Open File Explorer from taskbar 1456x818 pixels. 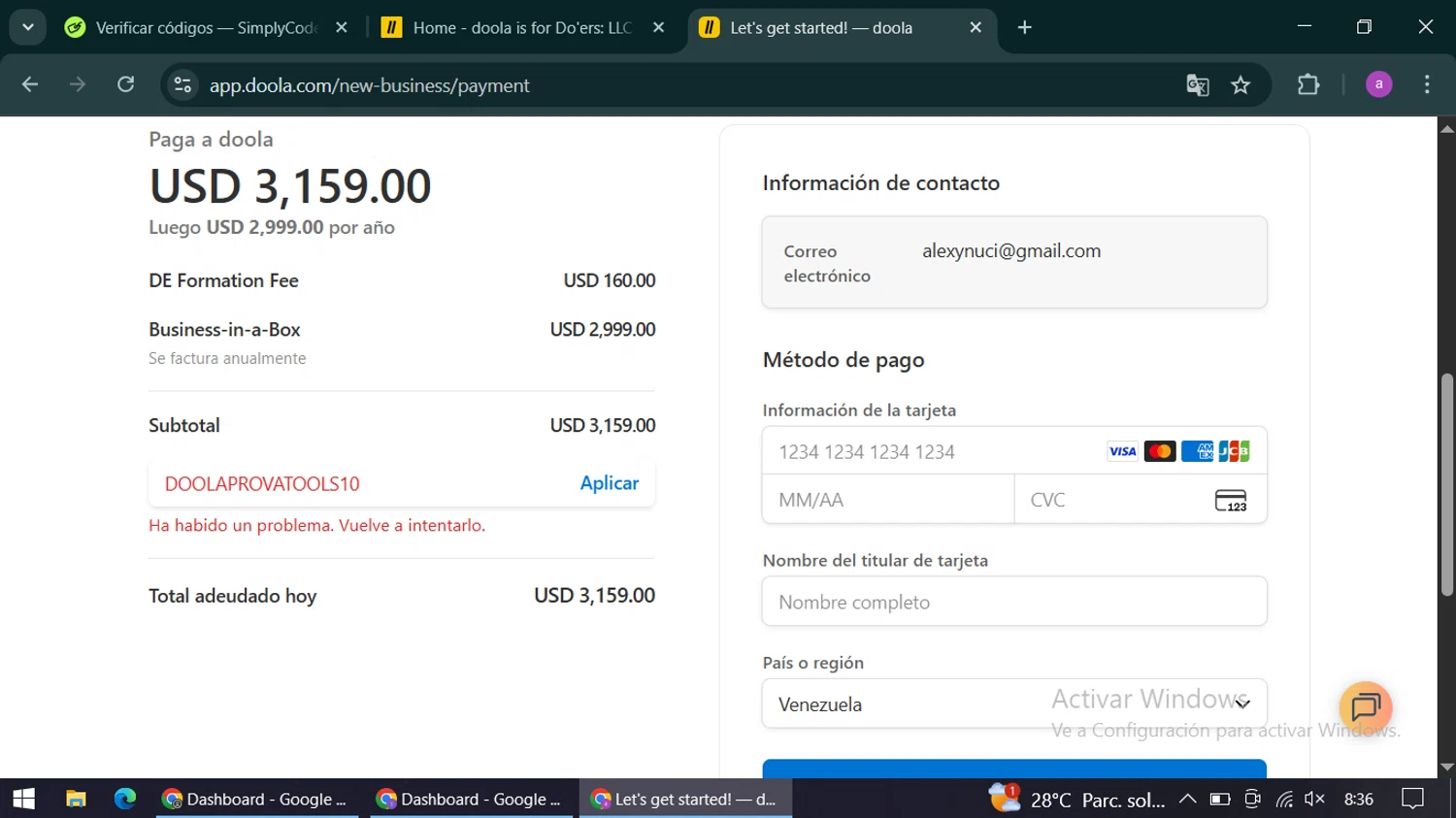[76, 799]
